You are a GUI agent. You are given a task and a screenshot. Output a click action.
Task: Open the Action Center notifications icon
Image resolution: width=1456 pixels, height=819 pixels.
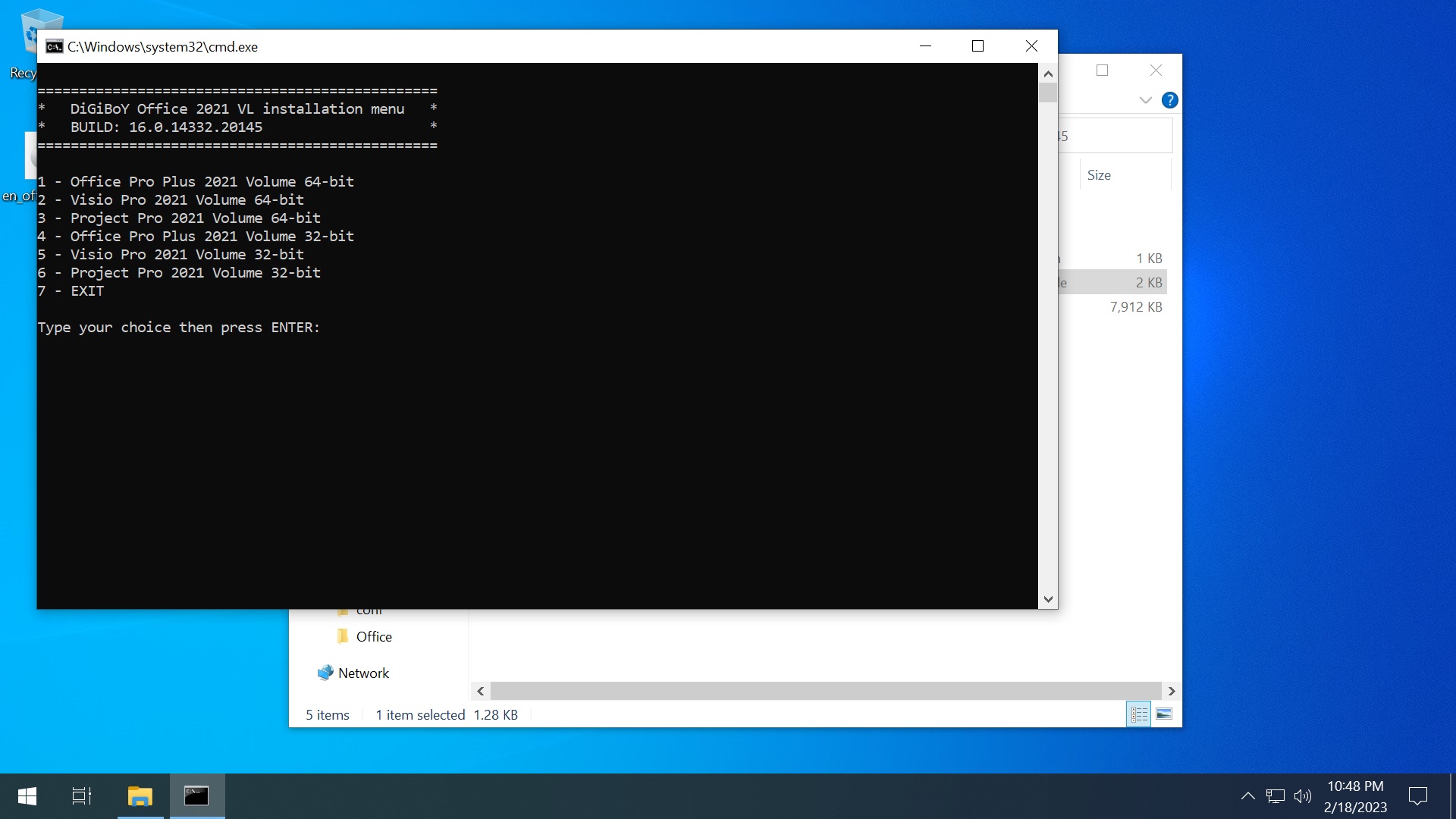pyautogui.click(x=1417, y=796)
